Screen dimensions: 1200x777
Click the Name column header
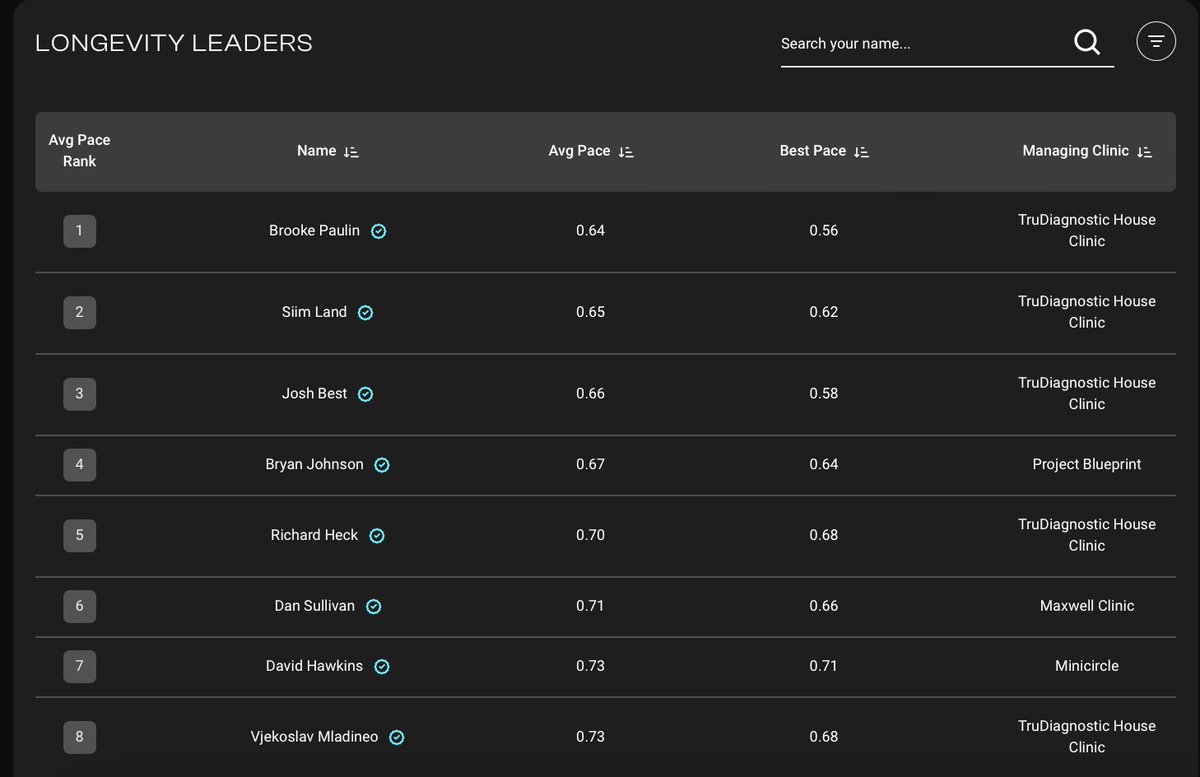coord(317,151)
